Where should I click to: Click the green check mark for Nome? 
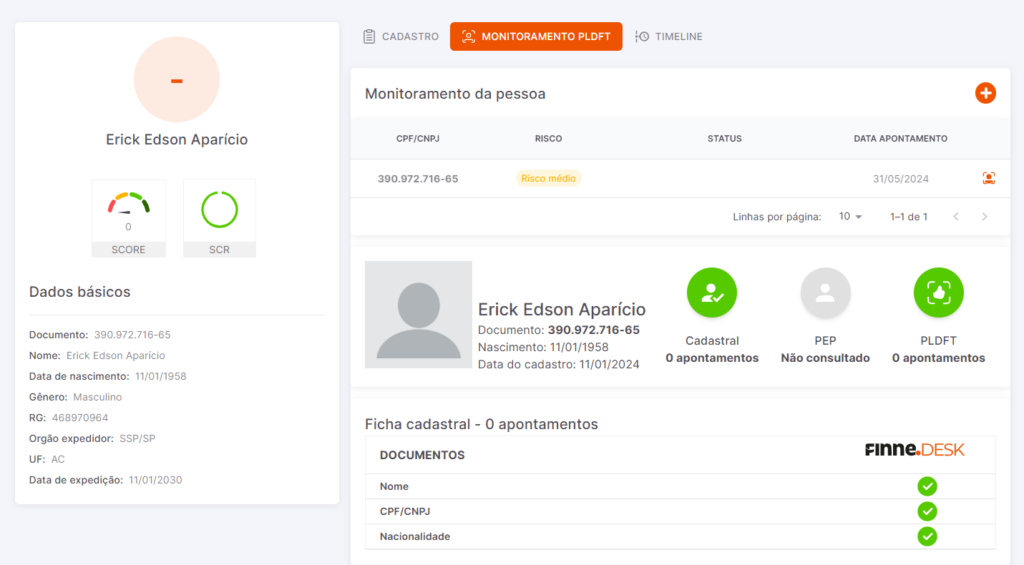927,486
